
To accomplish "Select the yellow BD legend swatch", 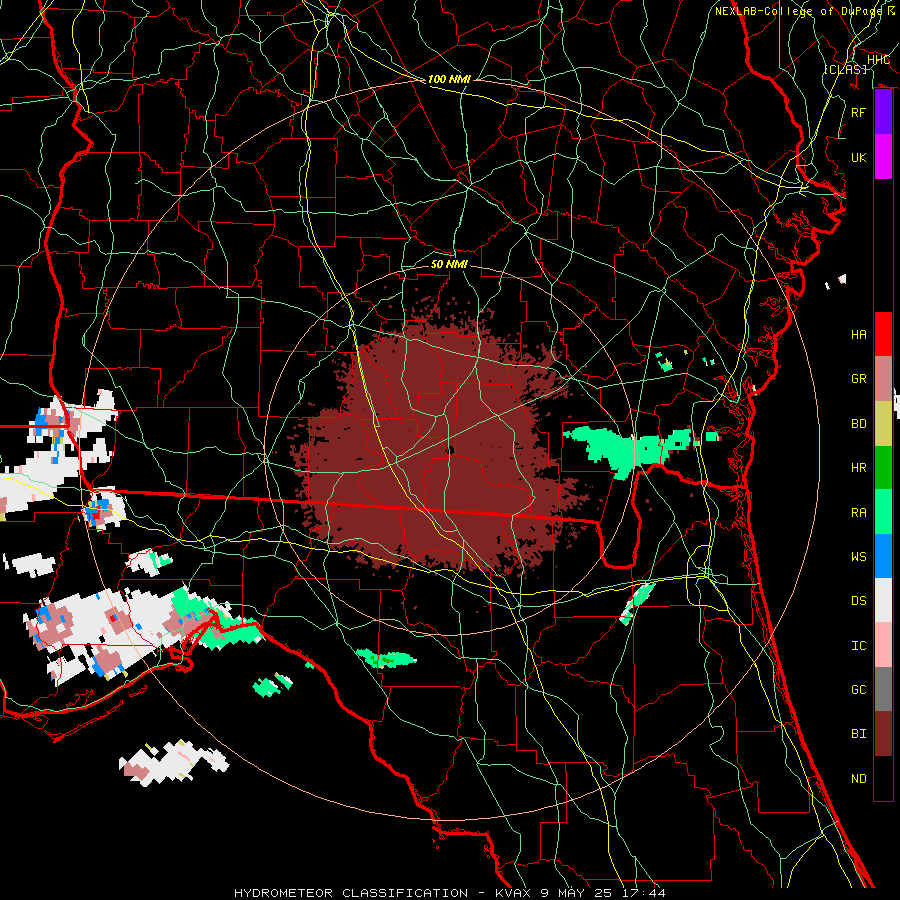I will [883, 423].
